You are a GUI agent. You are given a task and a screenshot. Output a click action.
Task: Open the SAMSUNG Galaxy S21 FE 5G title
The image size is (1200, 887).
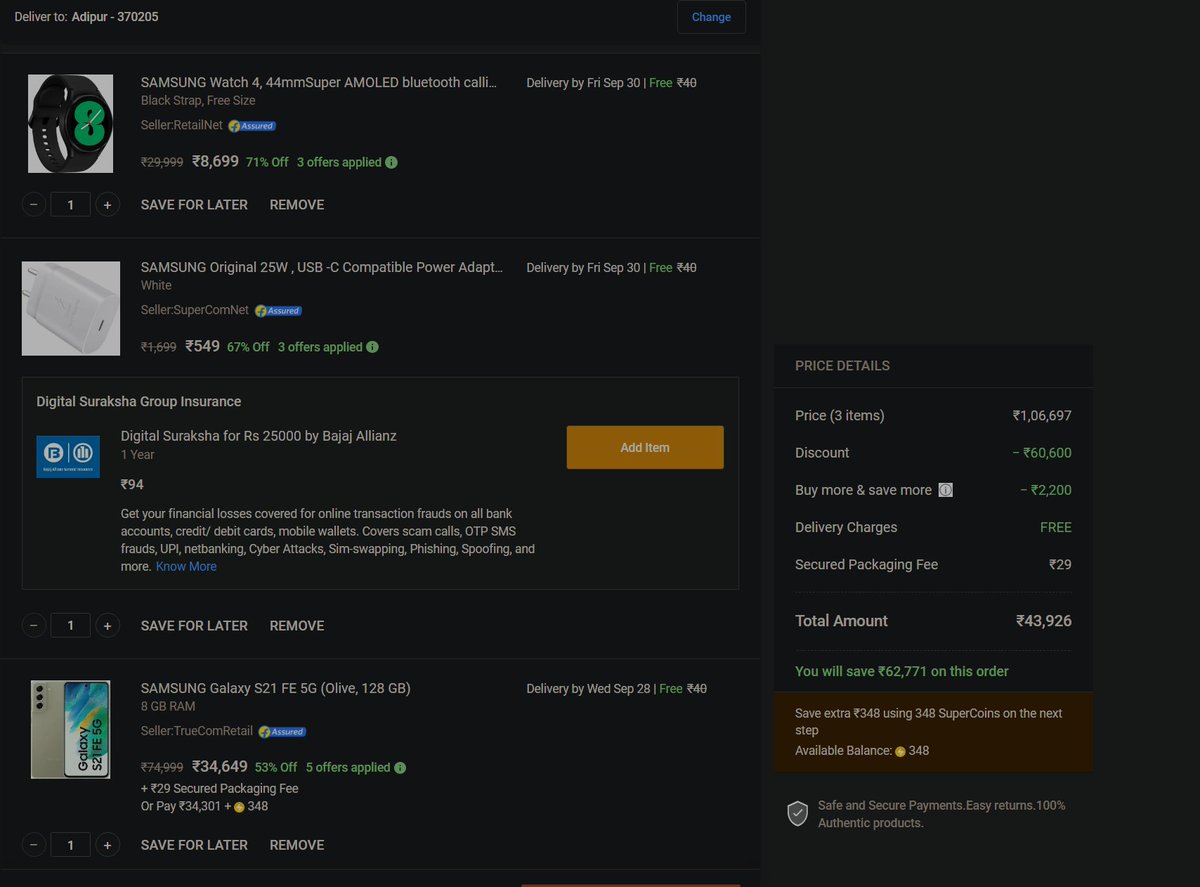(276, 688)
